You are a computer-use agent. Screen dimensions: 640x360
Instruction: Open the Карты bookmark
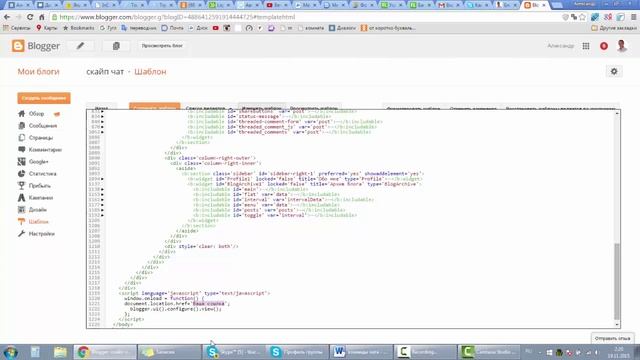pyautogui.click(x=47, y=28)
